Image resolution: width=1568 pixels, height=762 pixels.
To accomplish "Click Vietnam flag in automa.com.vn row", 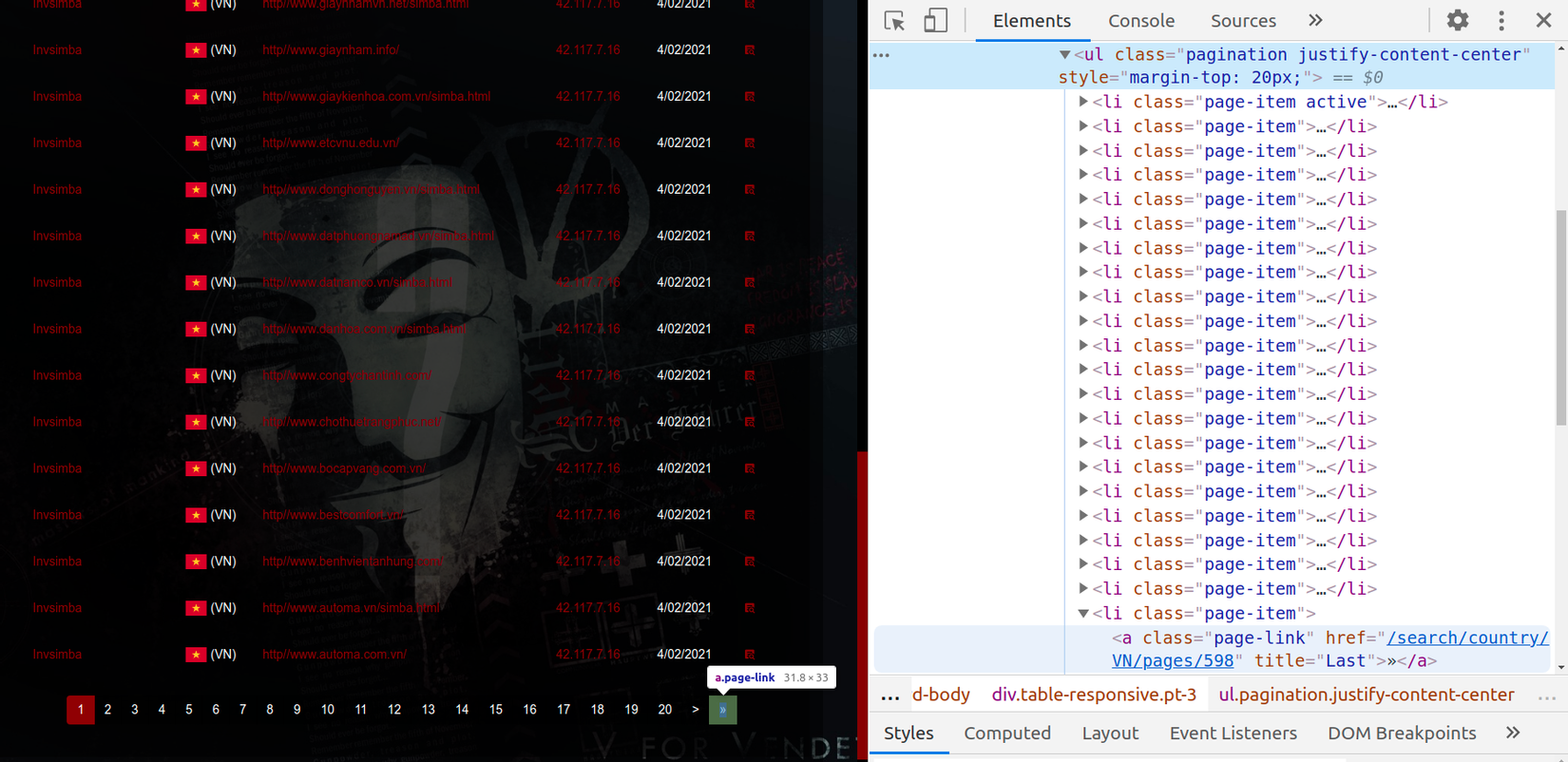I will (x=196, y=656).
